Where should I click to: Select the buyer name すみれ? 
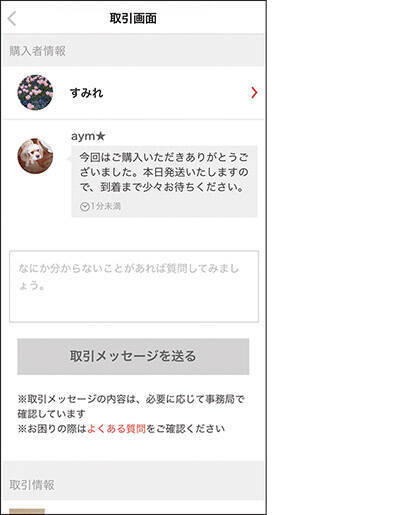(87, 93)
